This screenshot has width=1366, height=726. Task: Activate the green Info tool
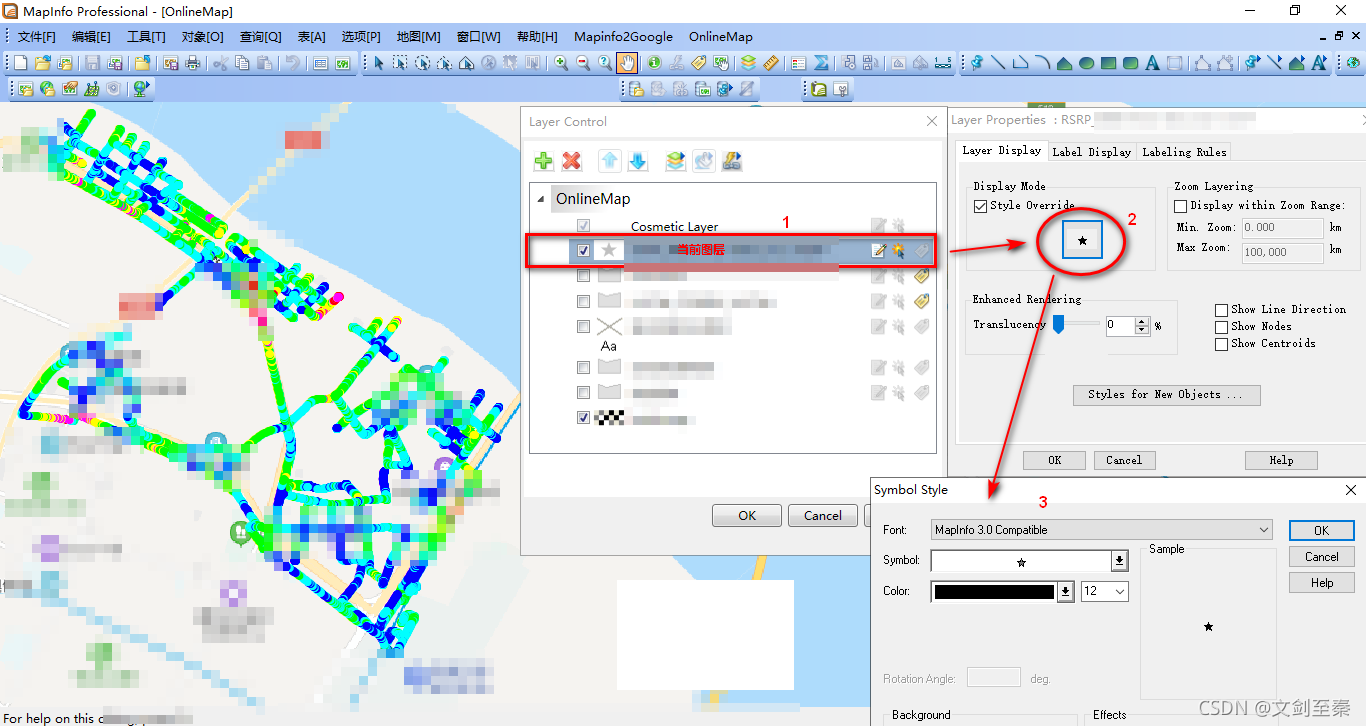pos(654,63)
